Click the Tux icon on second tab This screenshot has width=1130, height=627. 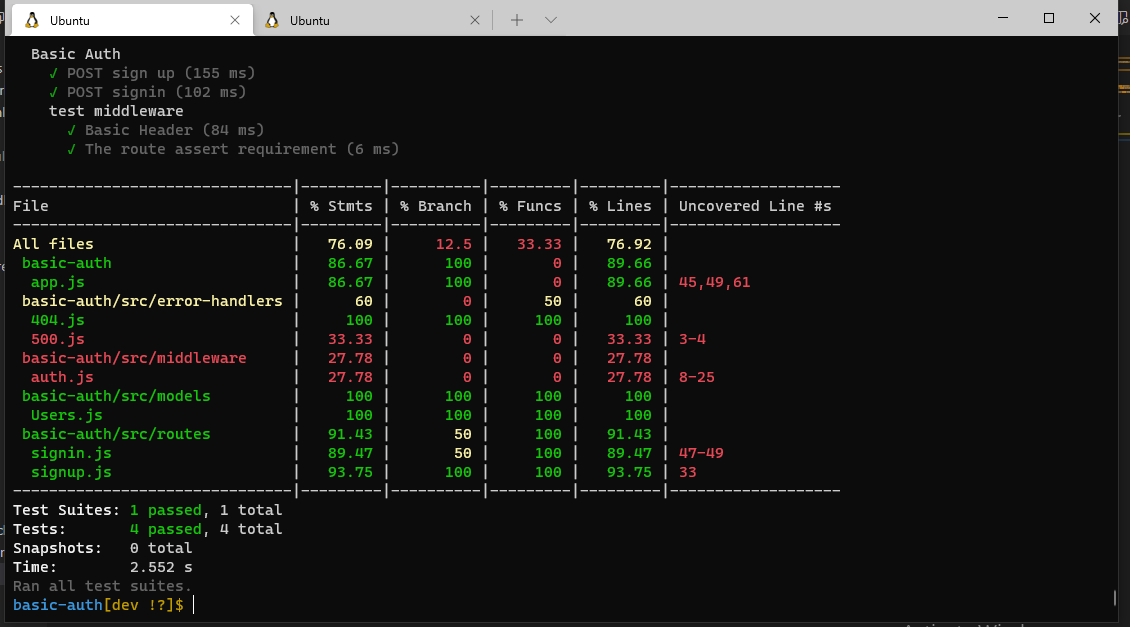272,20
